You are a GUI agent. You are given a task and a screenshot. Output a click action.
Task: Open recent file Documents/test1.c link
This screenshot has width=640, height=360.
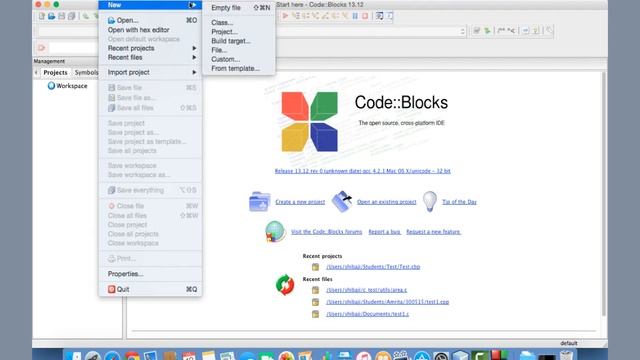pyautogui.click(x=367, y=314)
